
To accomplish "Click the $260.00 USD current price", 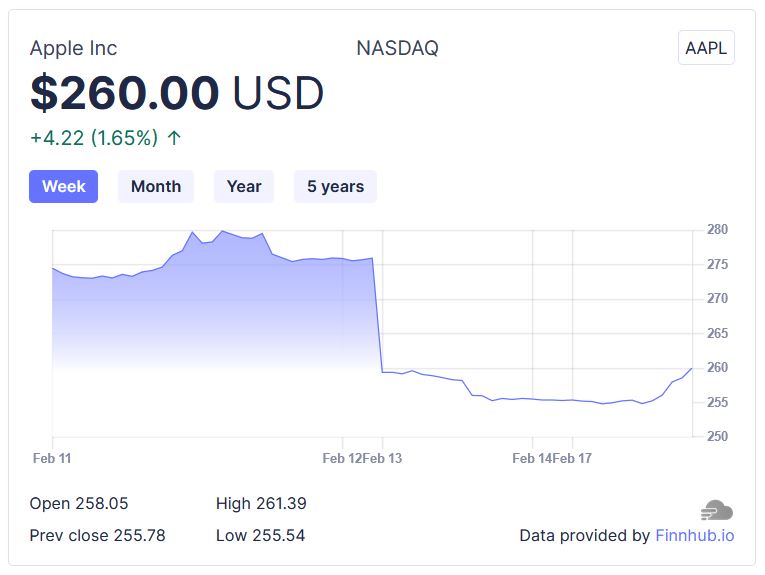I will pyautogui.click(x=177, y=93).
